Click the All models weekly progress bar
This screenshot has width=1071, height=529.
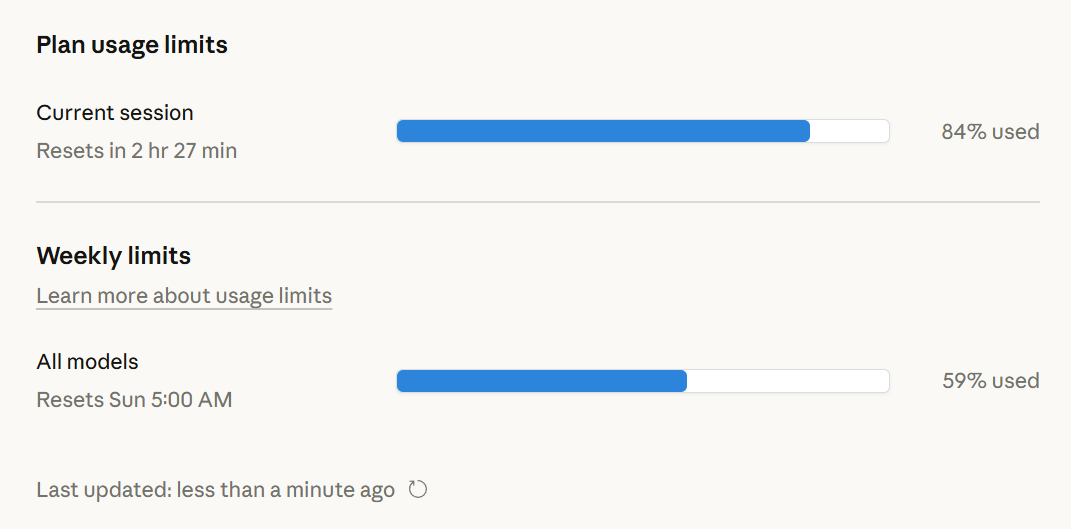[642, 381]
